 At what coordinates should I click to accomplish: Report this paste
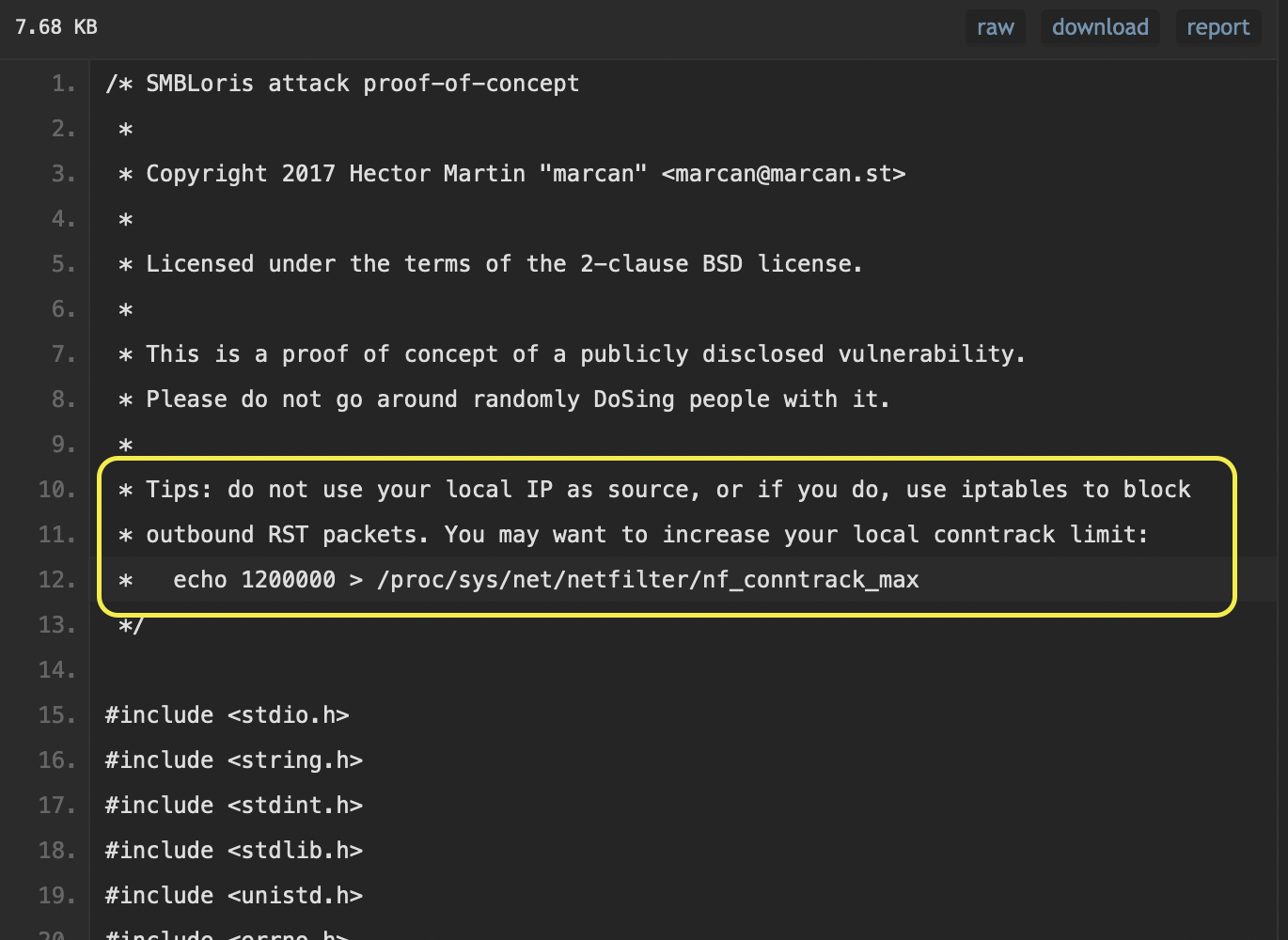[1217, 27]
